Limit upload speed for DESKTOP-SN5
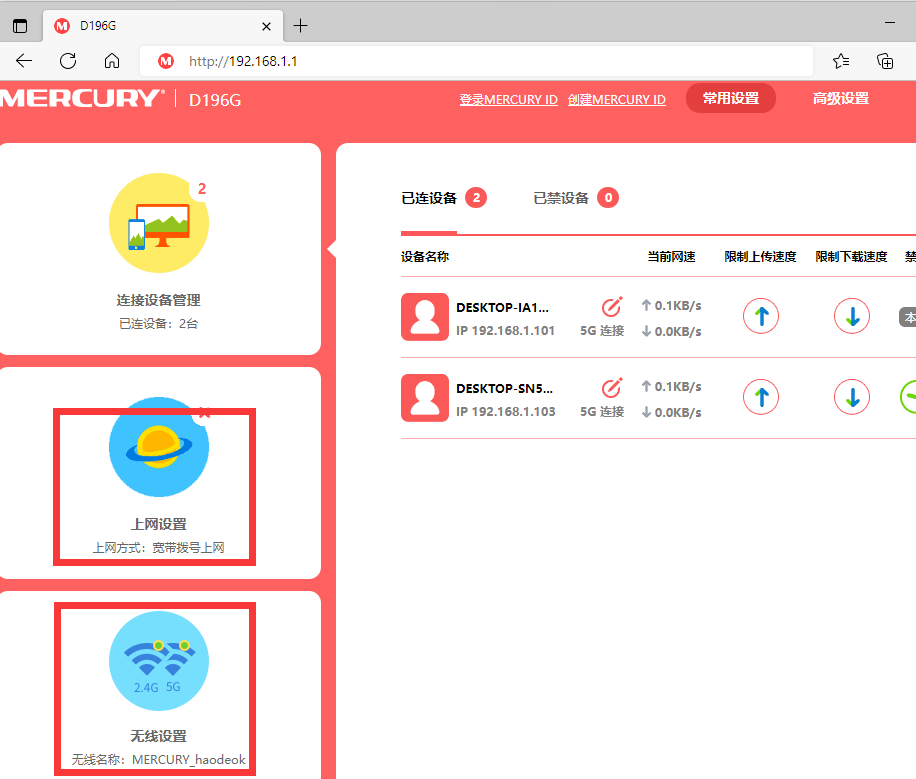This screenshot has height=779, width=916. point(761,397)
